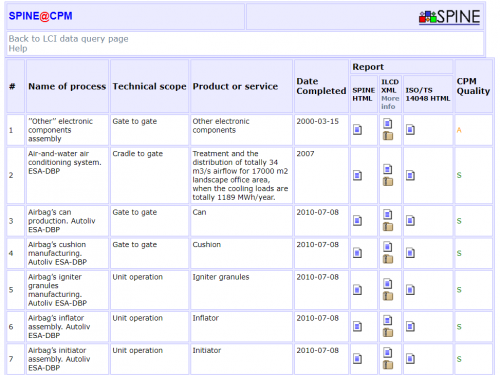Open ILCD folder icon for Airbag's inflator assembly
Screen dimensions: 500x375
[x=388, y=332]
